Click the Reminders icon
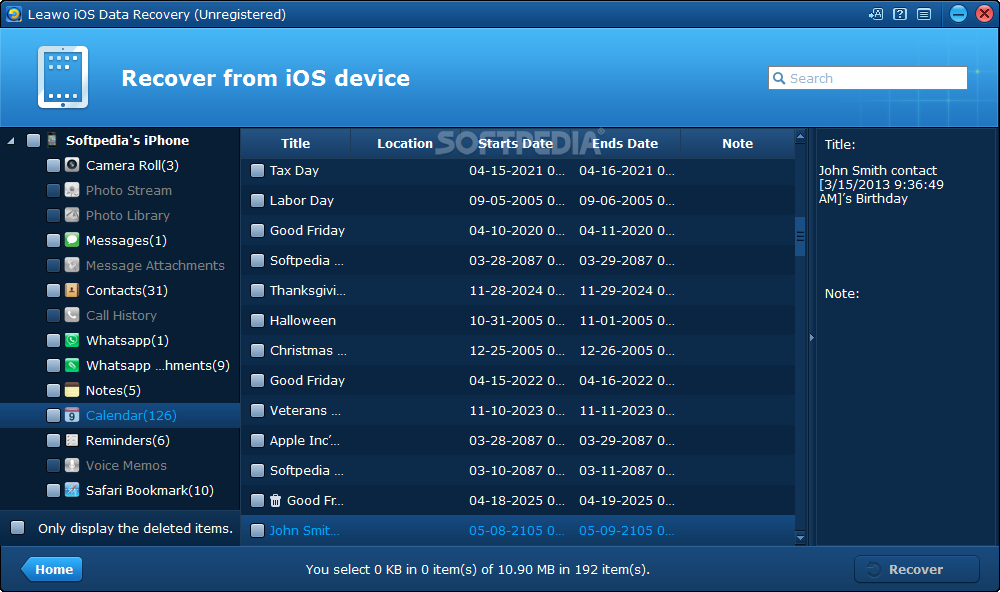This screenshot has width=1000, height=592. tap(72, 440)
